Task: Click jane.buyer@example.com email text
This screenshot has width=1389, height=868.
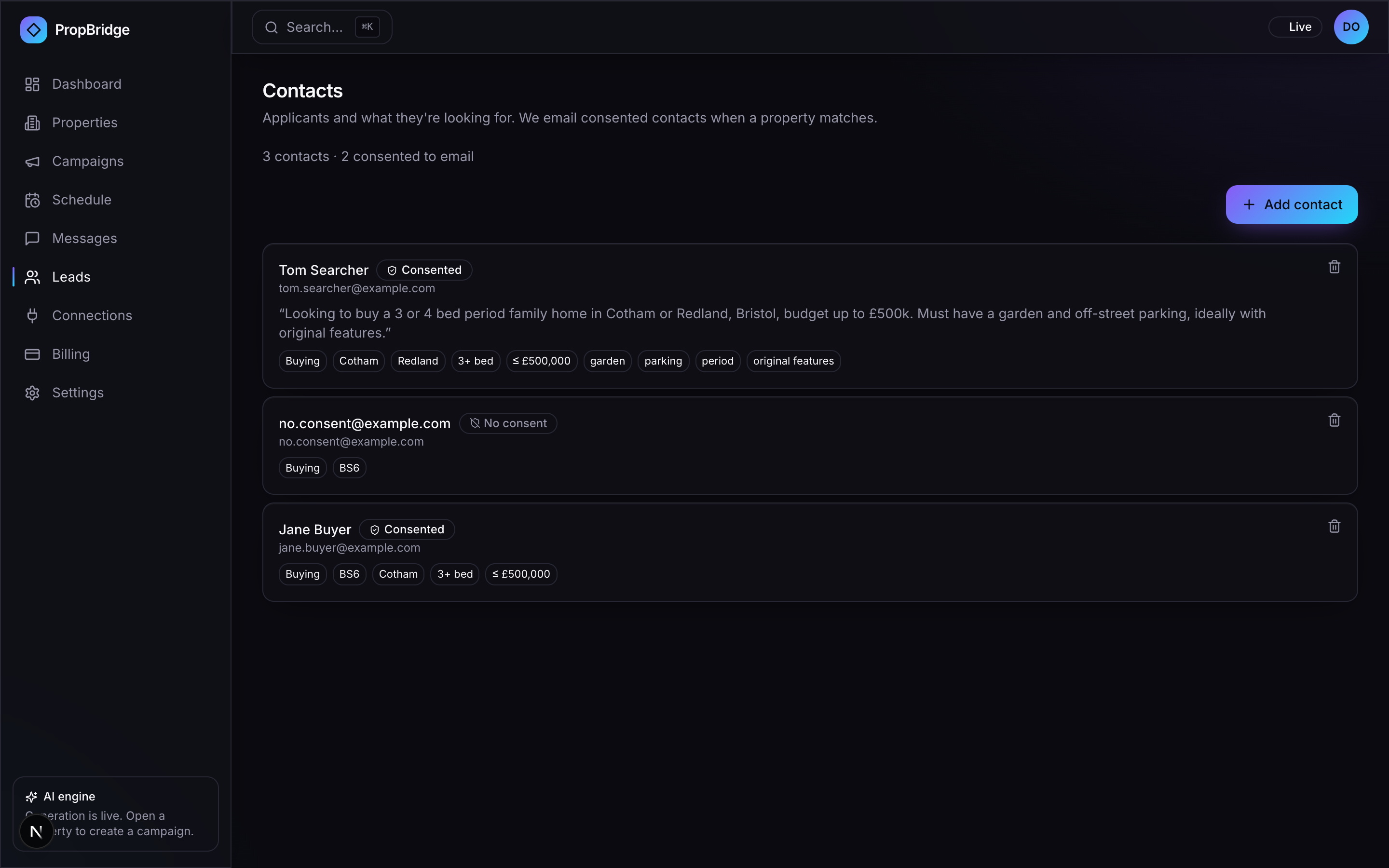Action: pyautogui.click(x=350, y=548)
